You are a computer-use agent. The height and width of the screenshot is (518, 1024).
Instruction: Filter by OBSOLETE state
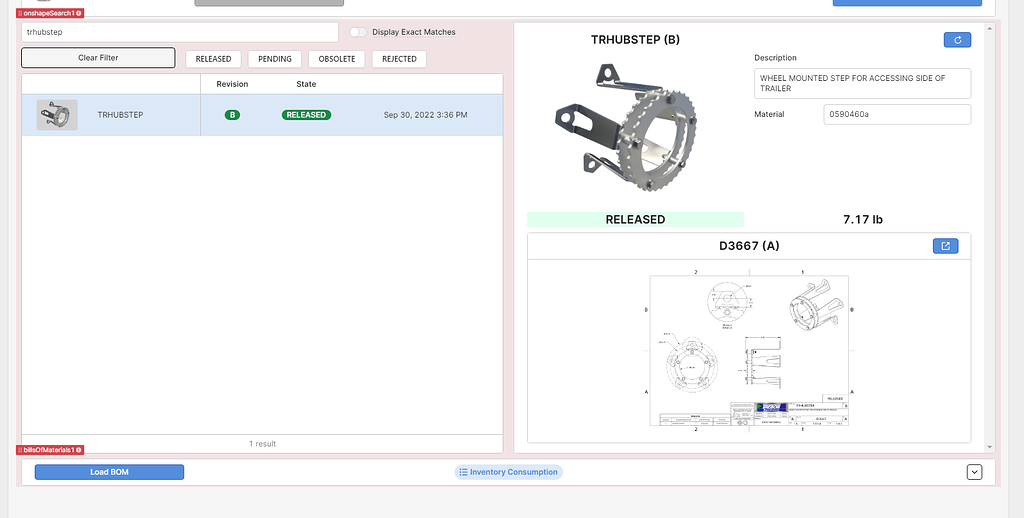pyautogui.click(x=337, y=59)
